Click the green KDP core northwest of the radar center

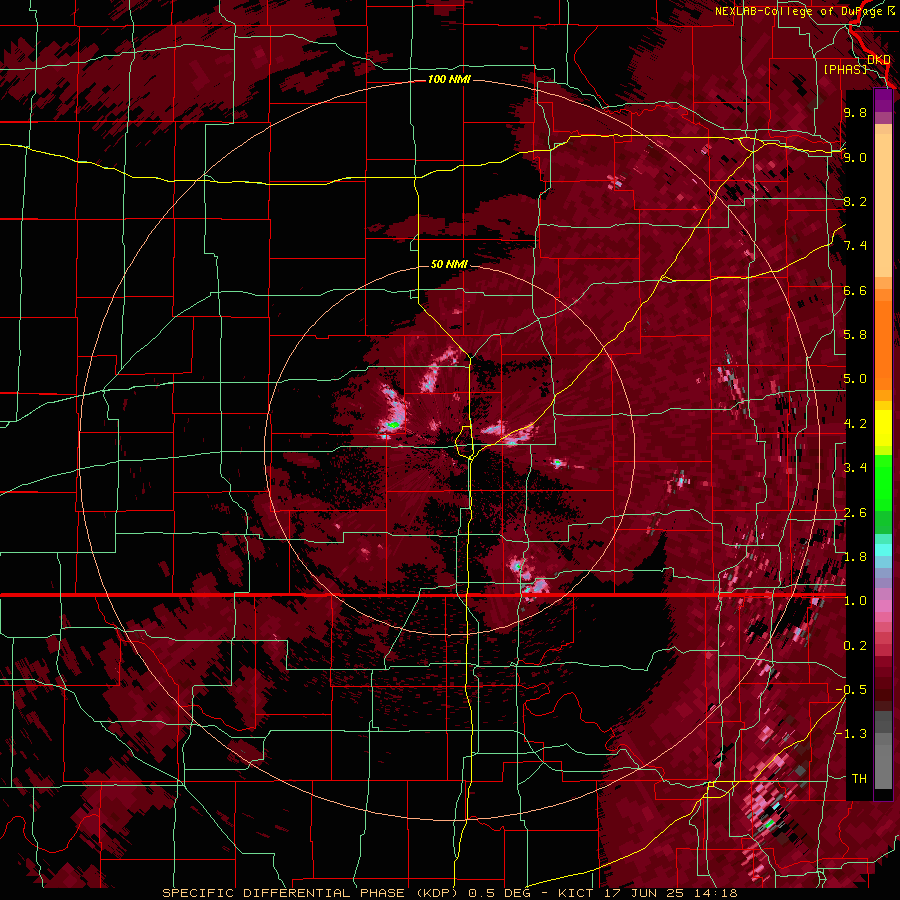point(393,425)
